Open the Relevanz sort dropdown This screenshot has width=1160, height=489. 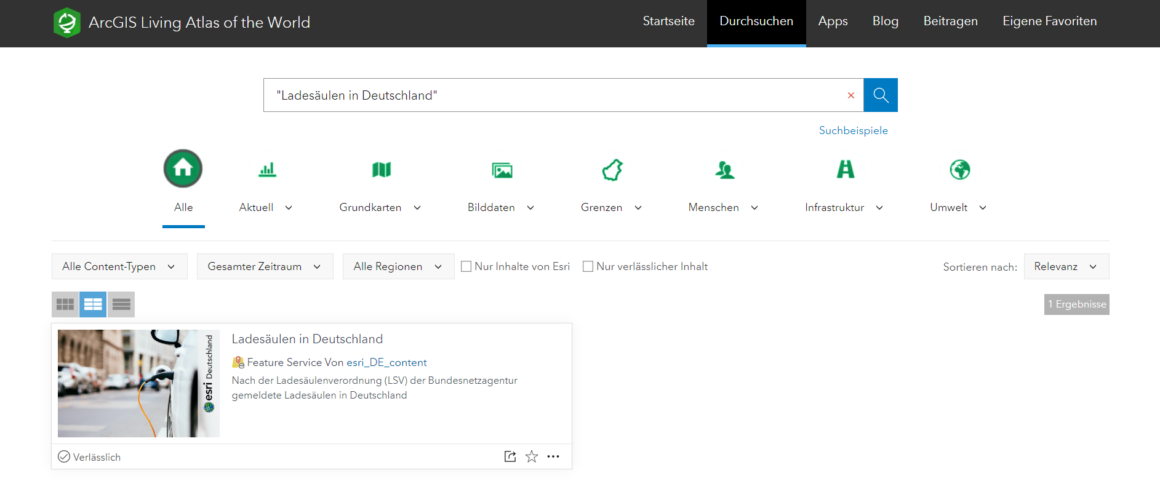[1066, 266]
